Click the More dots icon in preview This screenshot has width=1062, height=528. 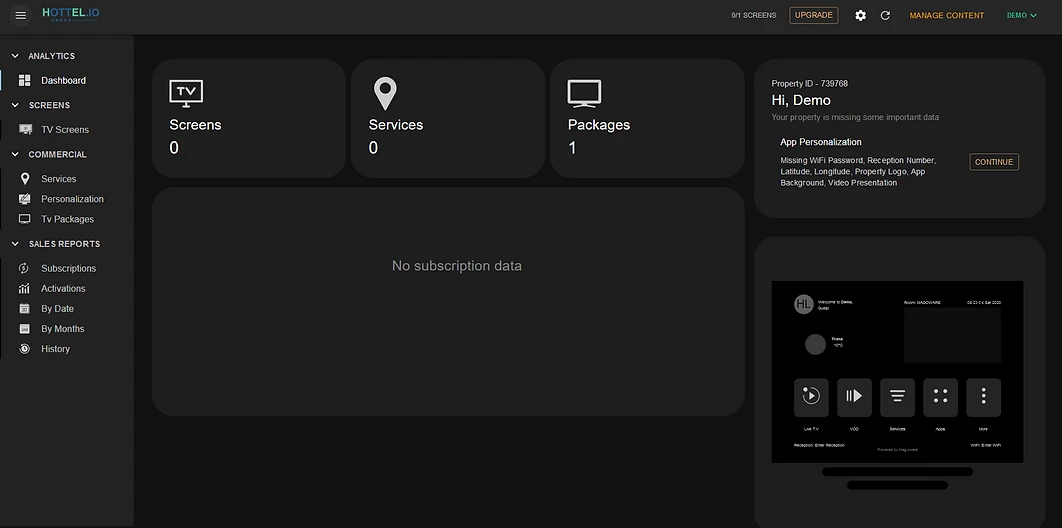(x=983, y=397)
